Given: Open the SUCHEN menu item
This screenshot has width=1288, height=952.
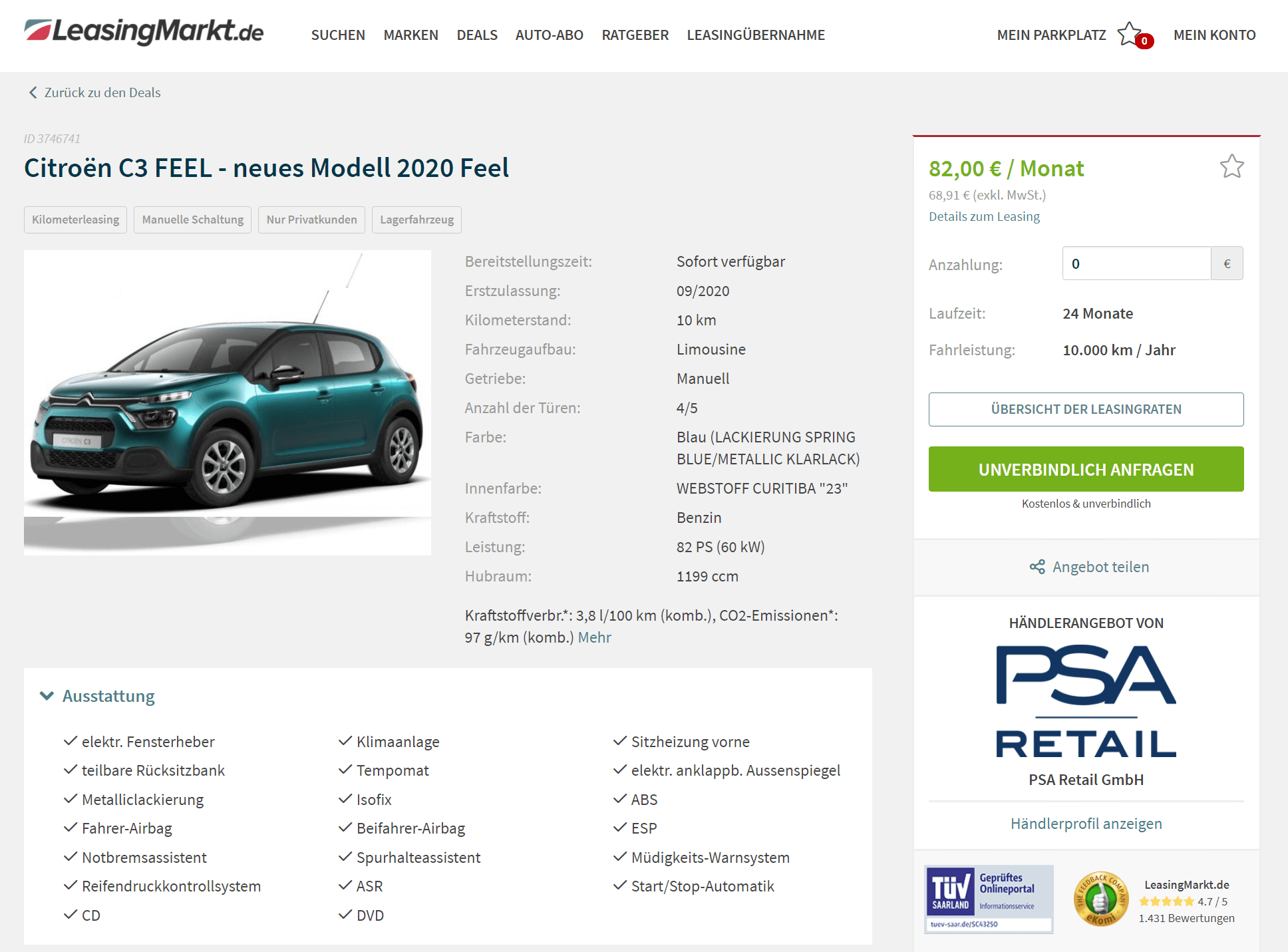Looking at the screenshot, I should 338,35.
